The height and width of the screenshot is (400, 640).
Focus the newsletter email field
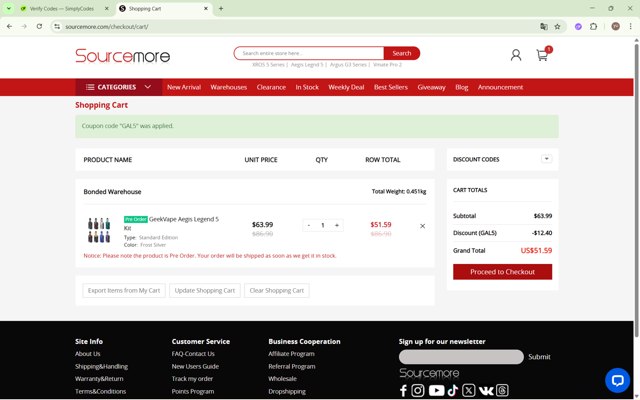pyautogui.click(x=461, y=357)
